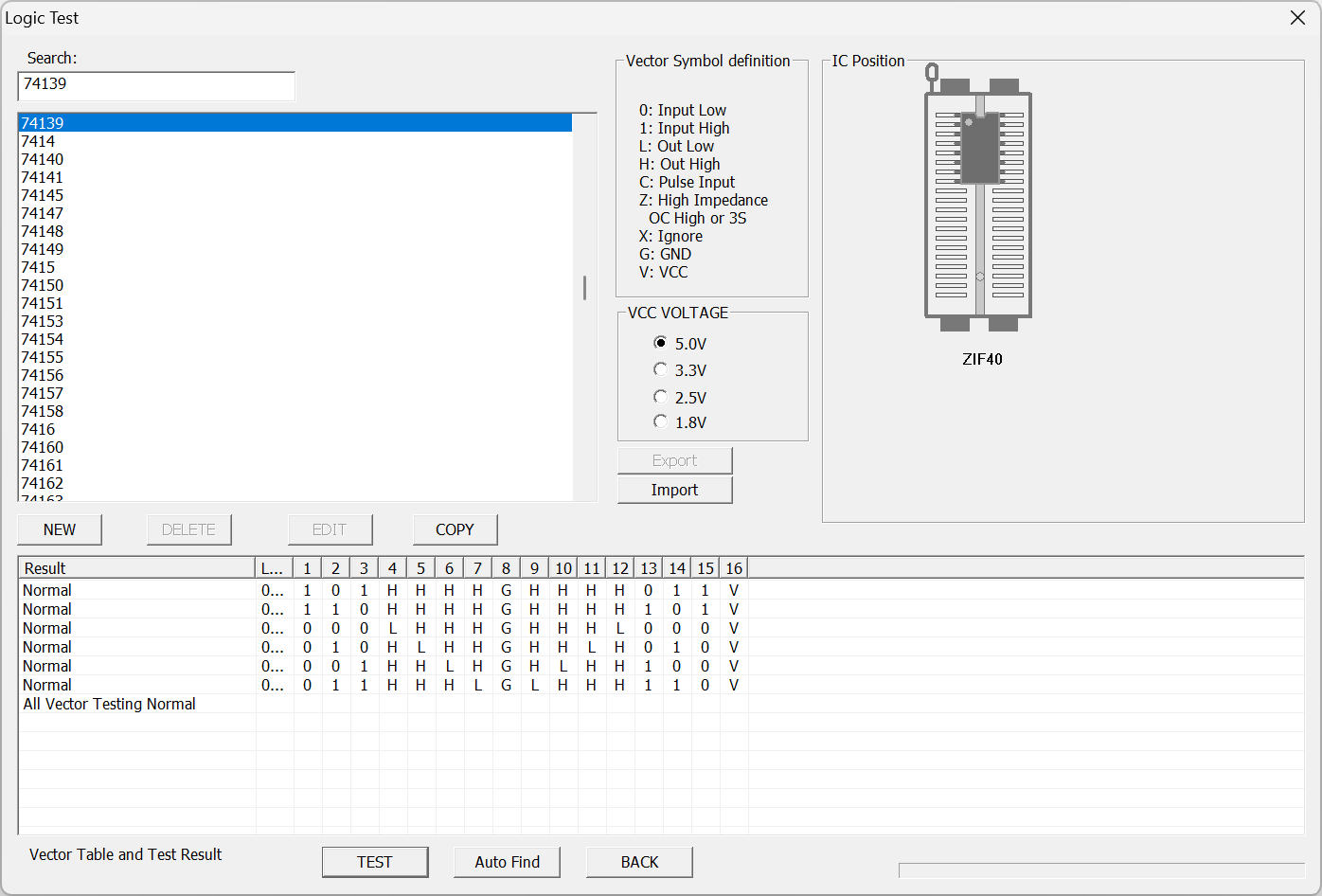This screenshot has height=896, width=1322.
Task: Select 74145 in the chip list
Action: [x=295, y=195]
